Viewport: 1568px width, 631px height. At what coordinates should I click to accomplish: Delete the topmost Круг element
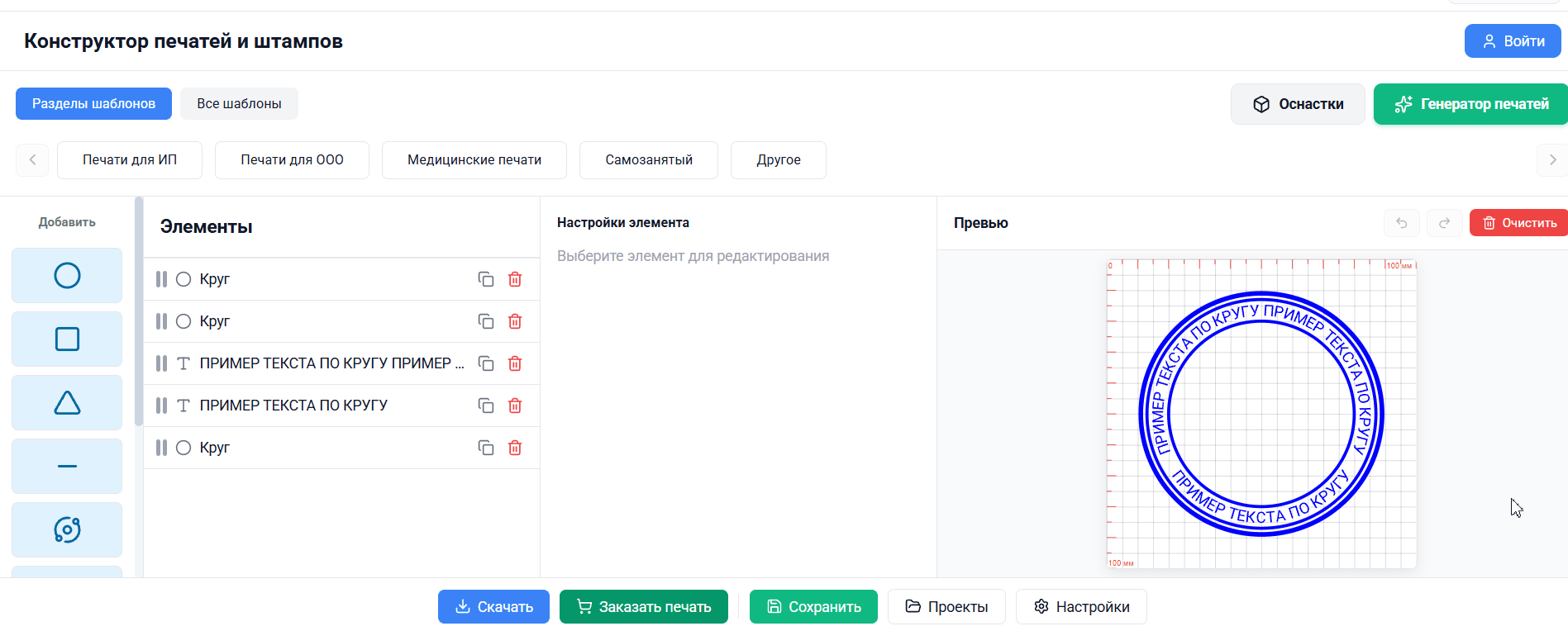coord(515,279)
